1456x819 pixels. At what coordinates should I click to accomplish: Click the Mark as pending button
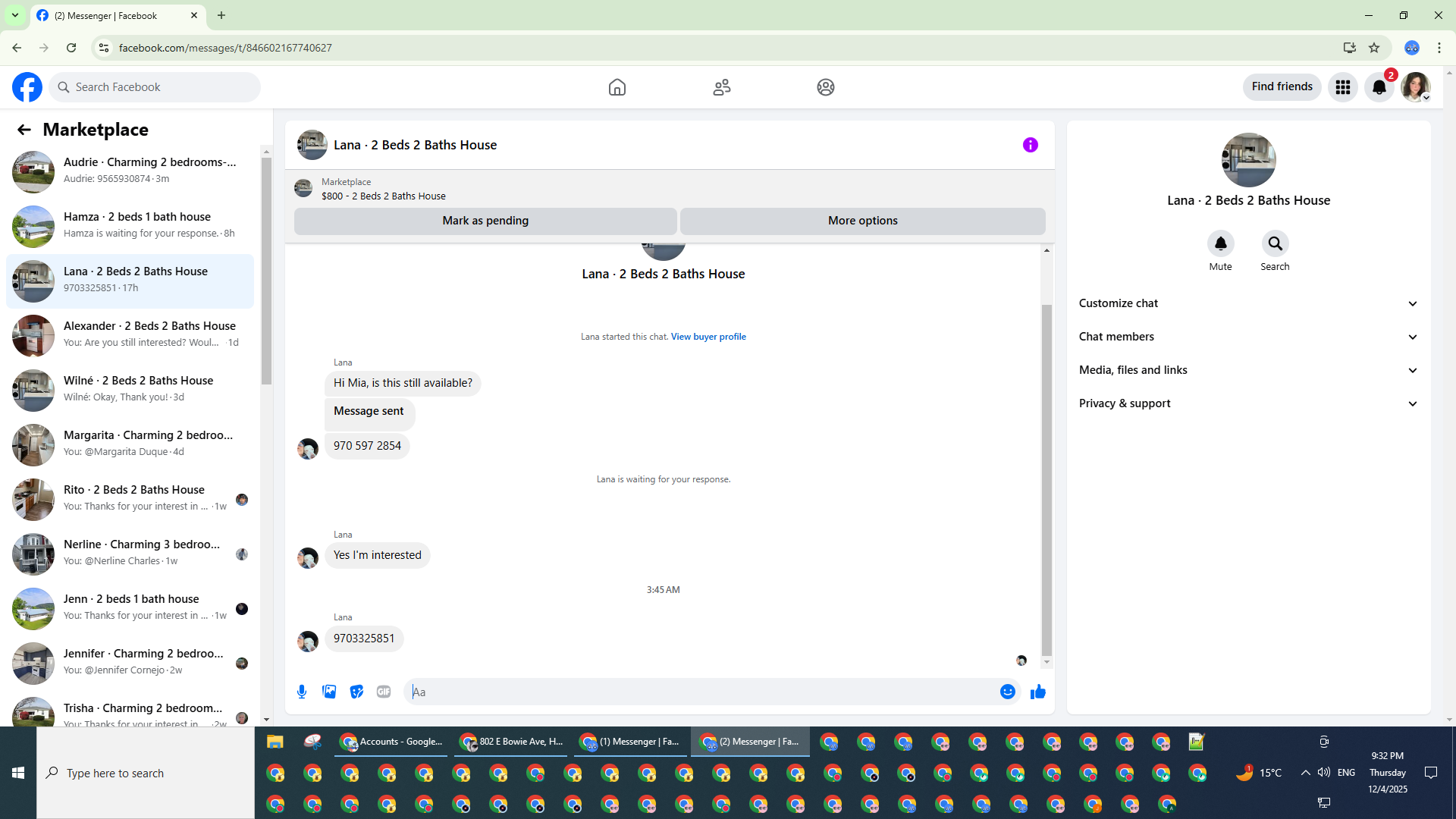point(485,221)
